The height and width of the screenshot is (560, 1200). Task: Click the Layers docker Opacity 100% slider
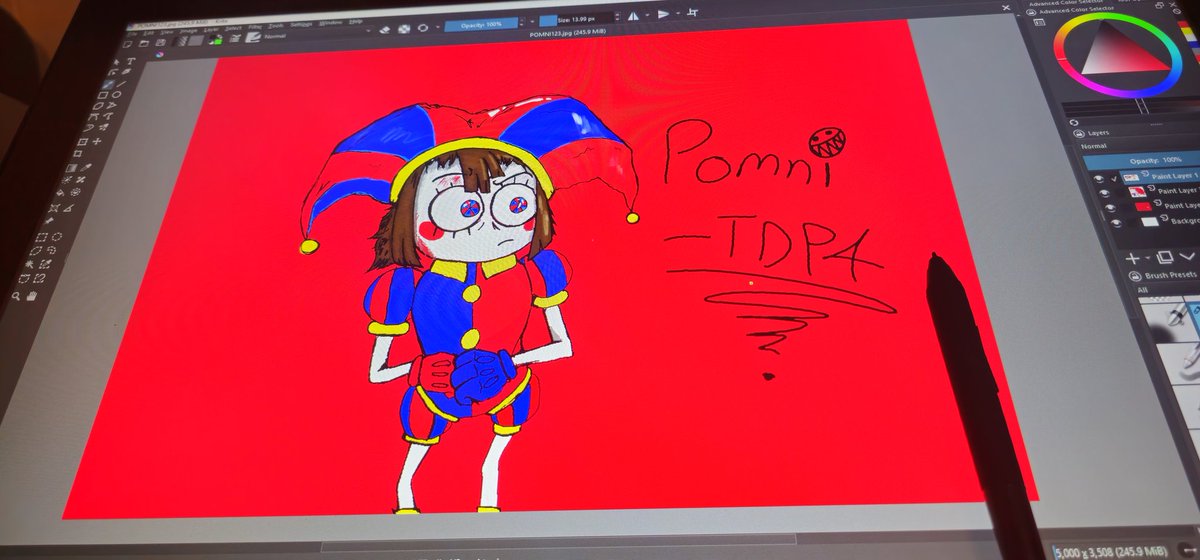pyautogui.click(x=1142, y=160)
